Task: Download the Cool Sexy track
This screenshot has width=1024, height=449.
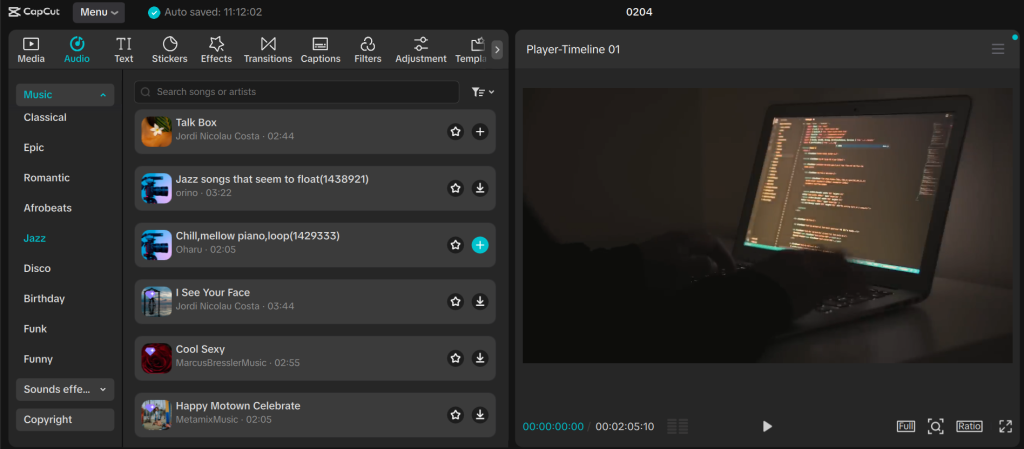Action: (480, 358)
